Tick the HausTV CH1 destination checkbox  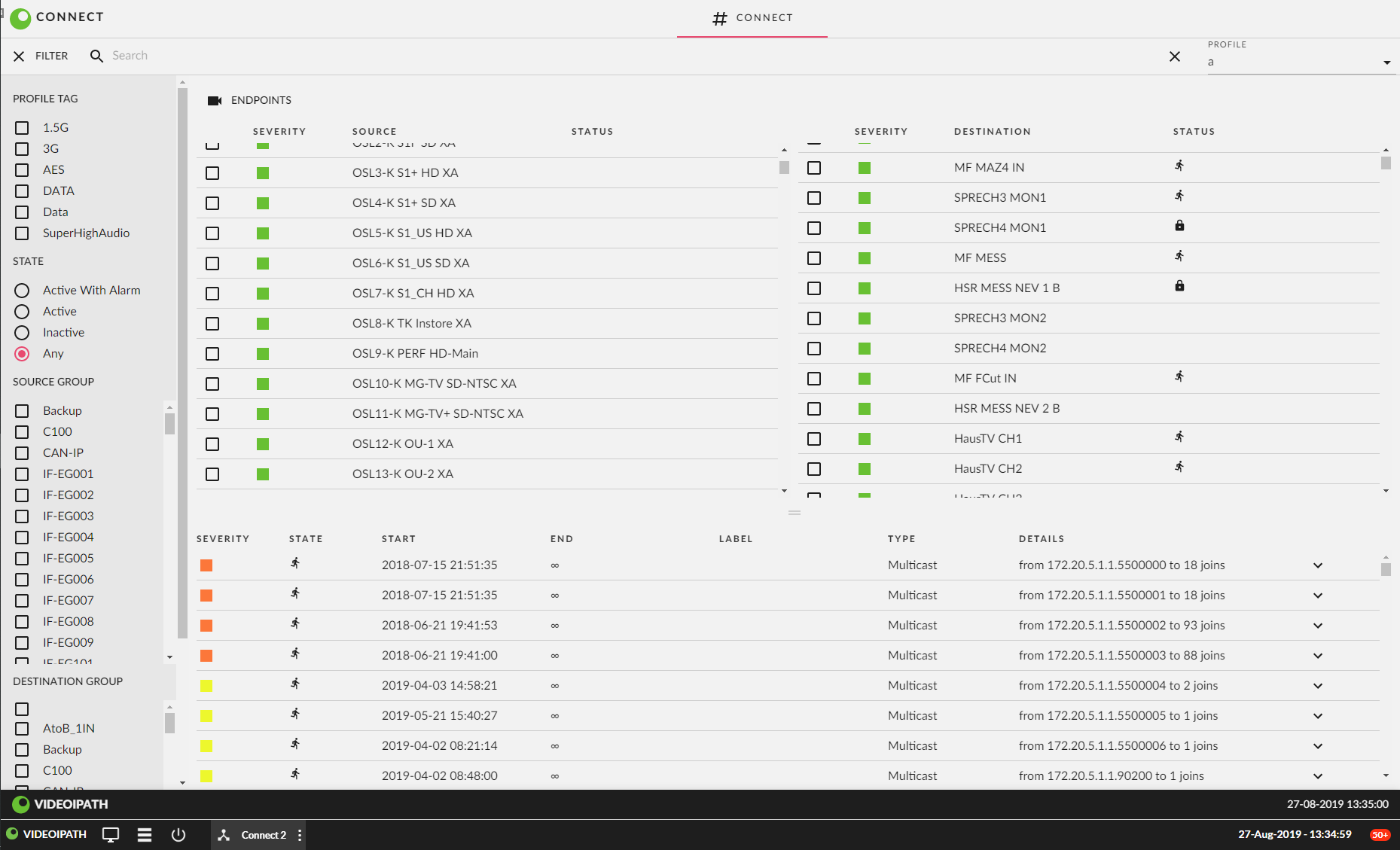(x=814, y=439)
